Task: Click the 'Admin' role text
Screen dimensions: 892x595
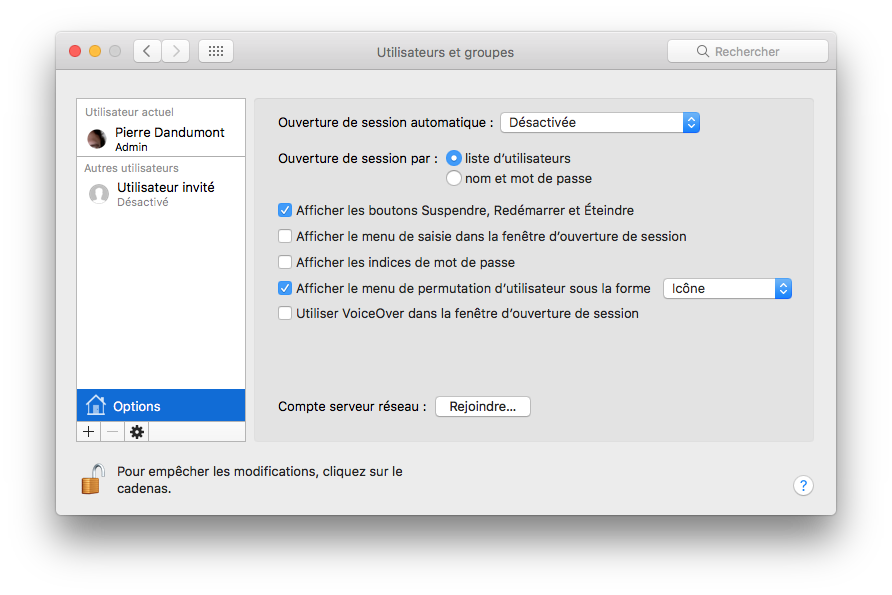Action: point(131,147)
